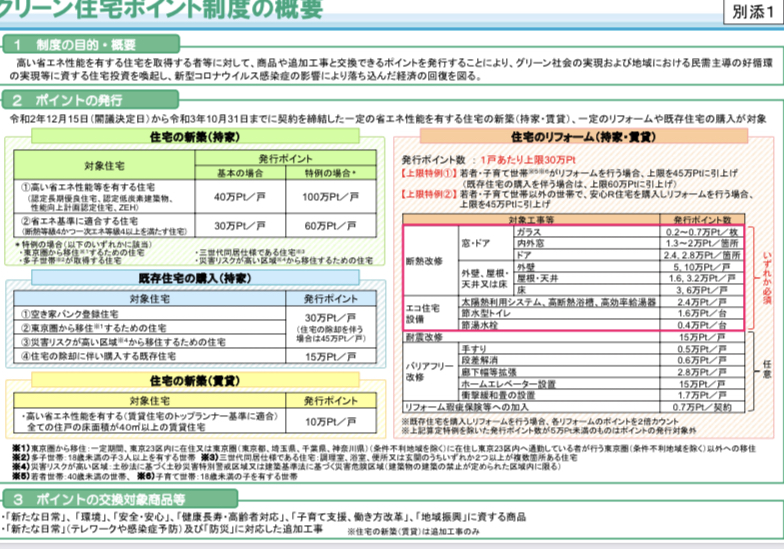Select the "60万Pt/戸" cell
This screenshot has height=549, width=784.
[x=331, y=226]
